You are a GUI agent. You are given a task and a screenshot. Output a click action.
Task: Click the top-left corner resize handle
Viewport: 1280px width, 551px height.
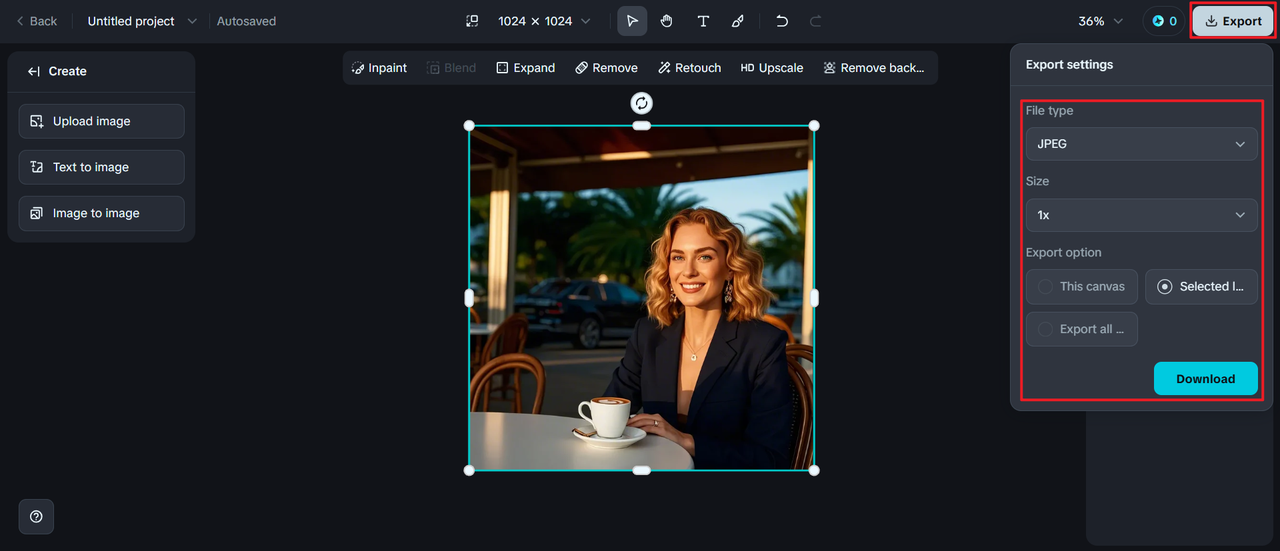pos(469,125)
